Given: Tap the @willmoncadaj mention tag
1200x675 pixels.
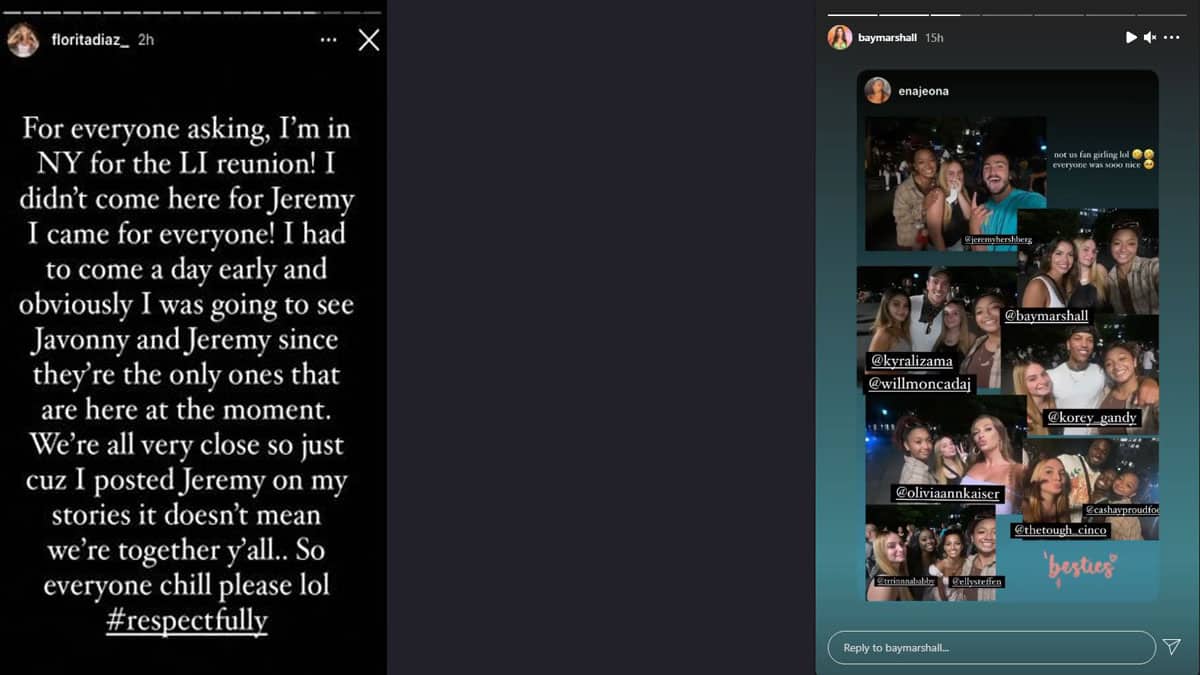Looking at the screenshot, I should [x=919, y=383].
